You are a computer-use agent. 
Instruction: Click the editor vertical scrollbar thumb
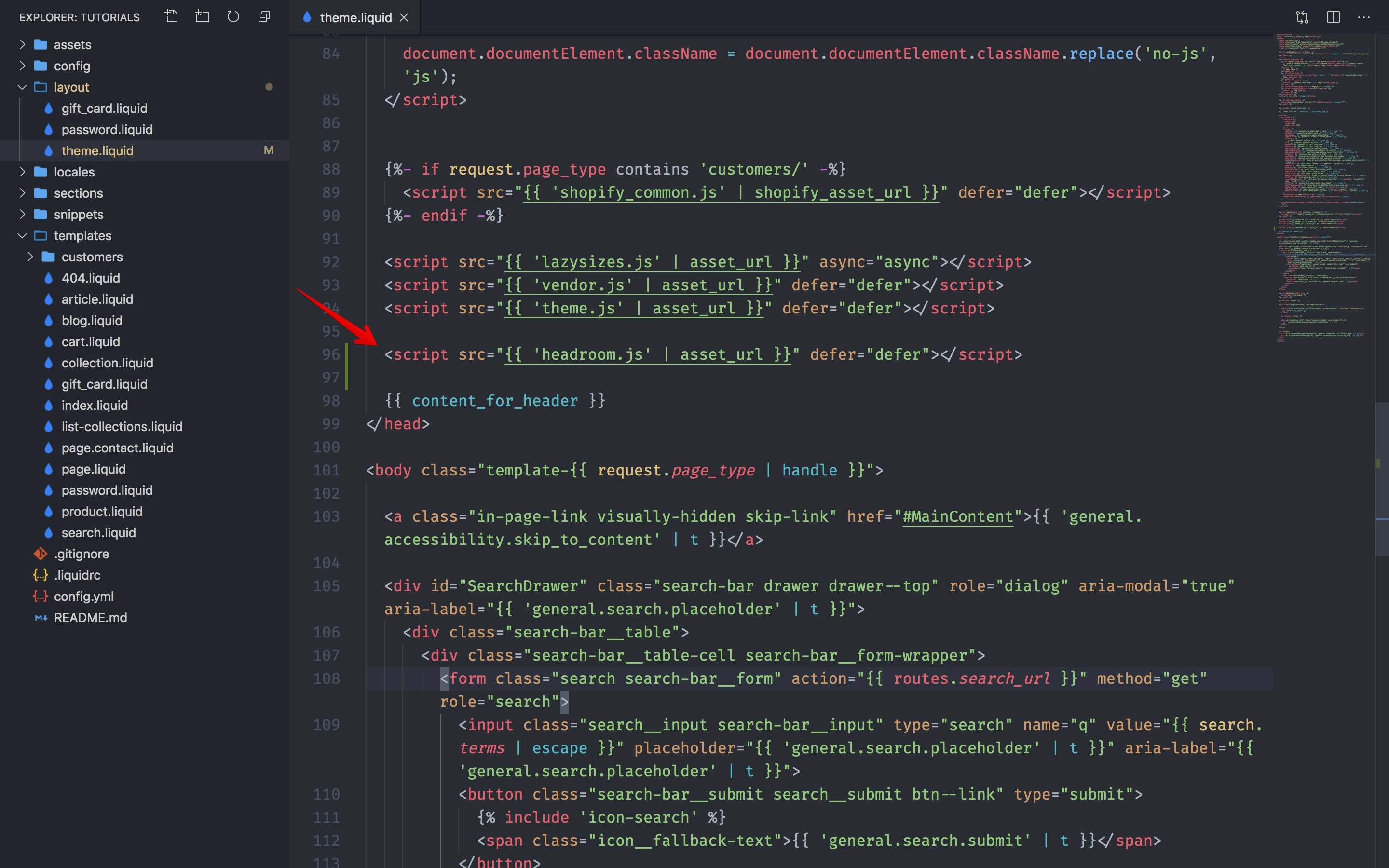(1382, 479)
